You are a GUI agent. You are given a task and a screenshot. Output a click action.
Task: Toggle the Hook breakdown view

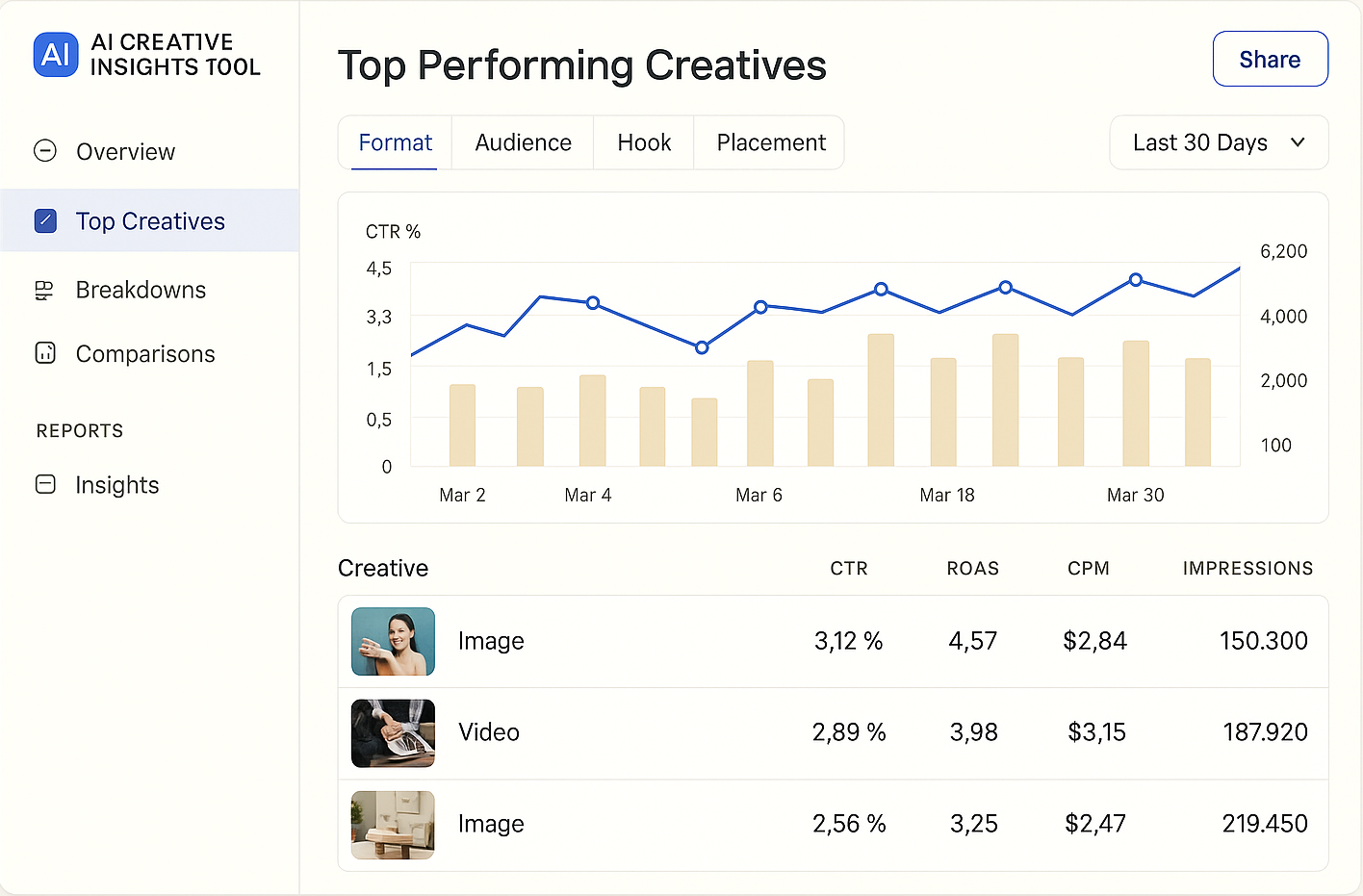tap(644, 142)
